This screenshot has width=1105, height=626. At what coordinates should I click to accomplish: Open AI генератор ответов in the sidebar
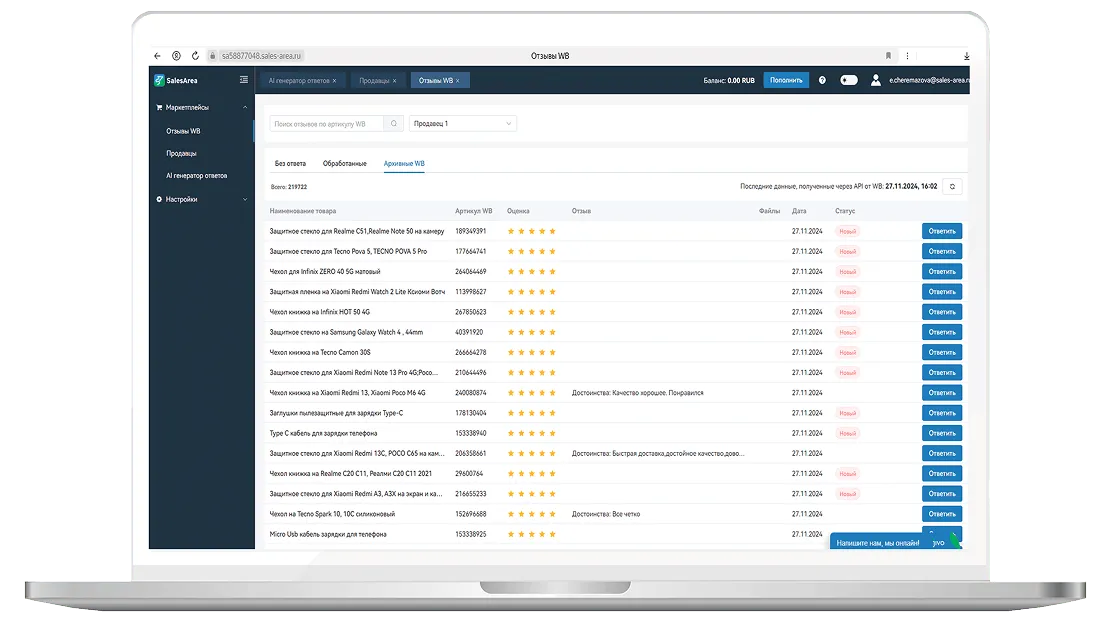click(197, 176)
